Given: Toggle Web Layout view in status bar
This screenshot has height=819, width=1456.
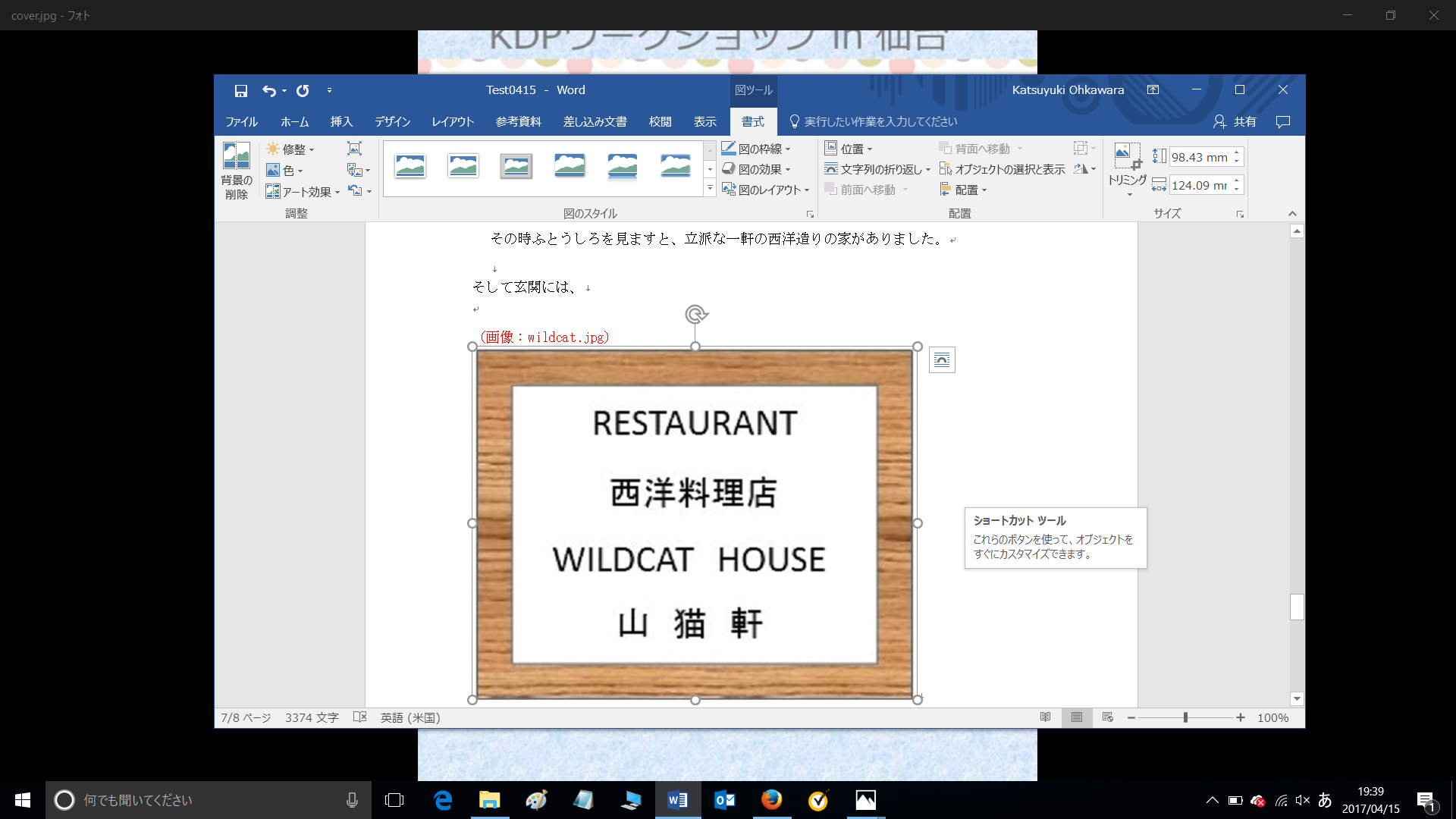Looking at the screenshot, I should [x=1106, y=717].
